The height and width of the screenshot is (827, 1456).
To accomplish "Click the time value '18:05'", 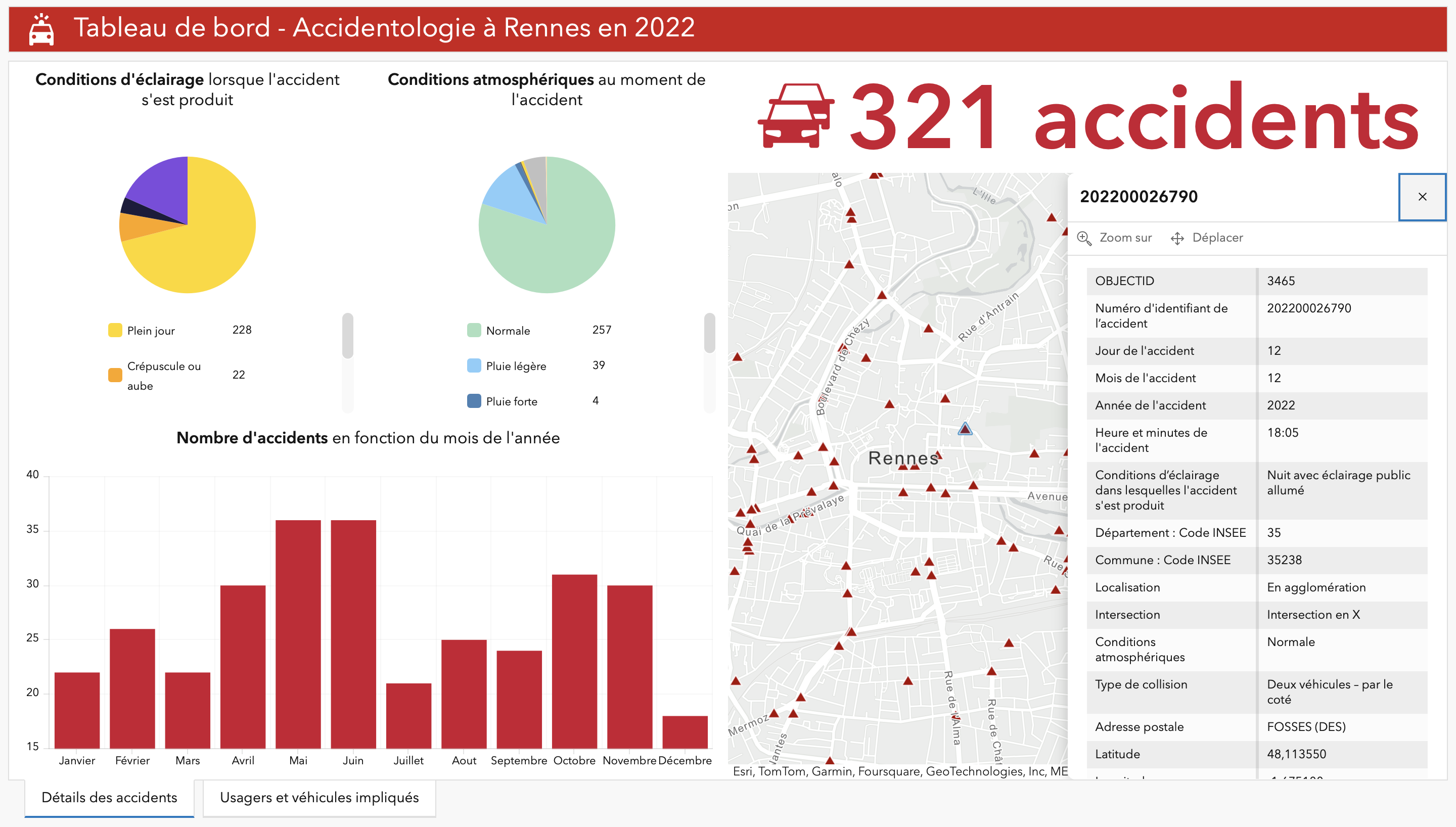I will [x=1283, y=432].
